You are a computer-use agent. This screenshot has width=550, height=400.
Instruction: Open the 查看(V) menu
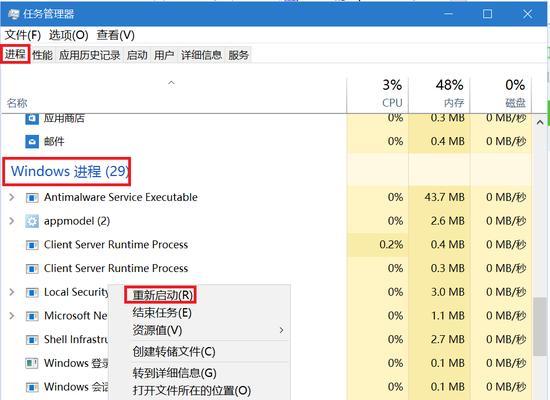[x=115, y=35]
